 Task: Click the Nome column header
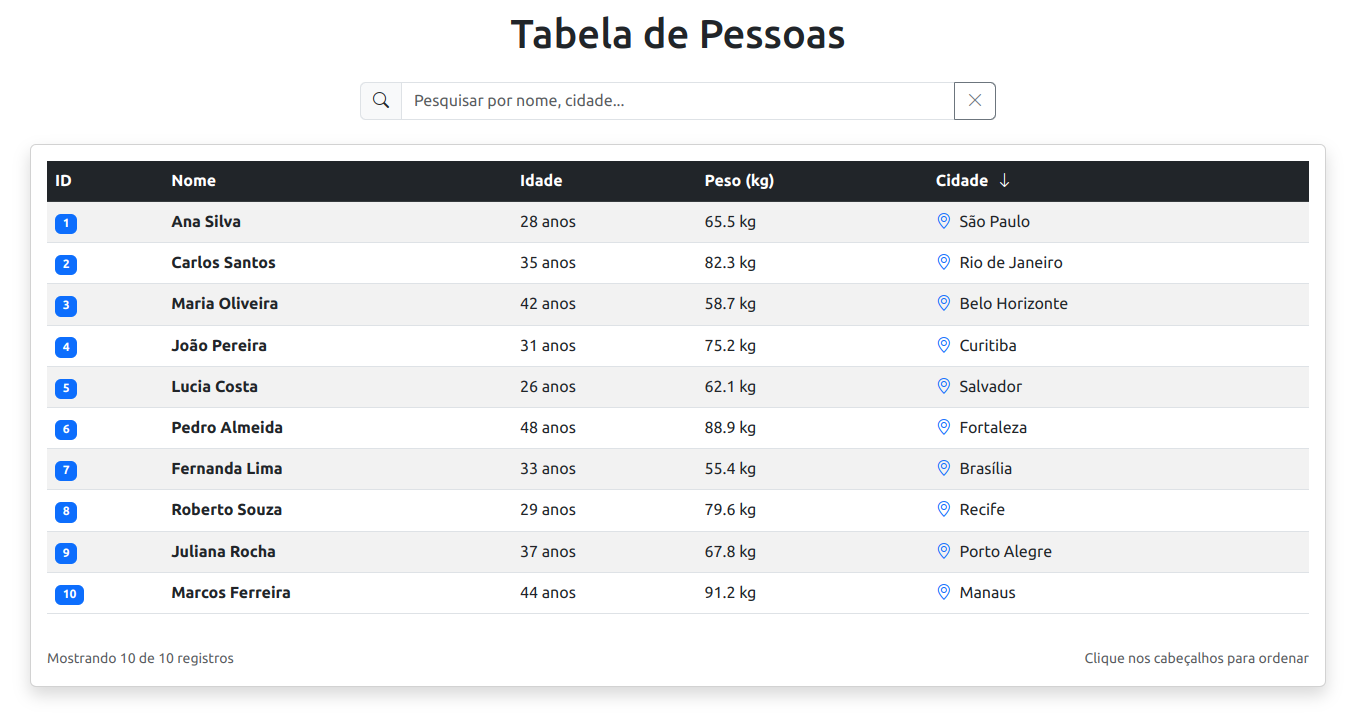tap(193, 181)
